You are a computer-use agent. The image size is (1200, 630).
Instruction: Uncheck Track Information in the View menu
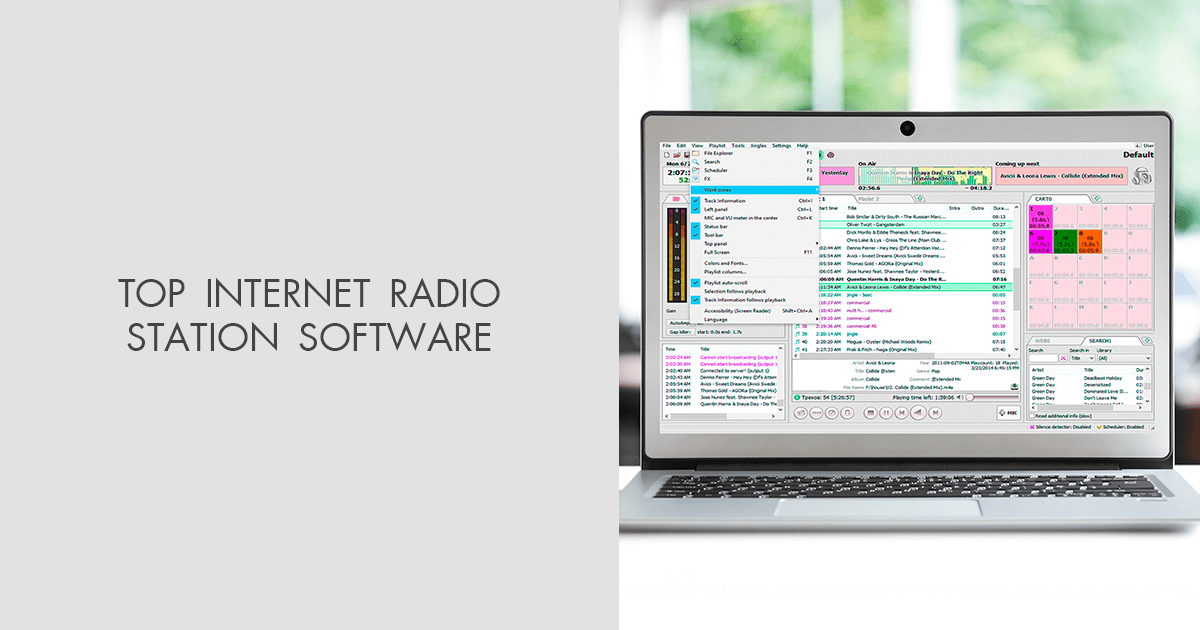725,200
